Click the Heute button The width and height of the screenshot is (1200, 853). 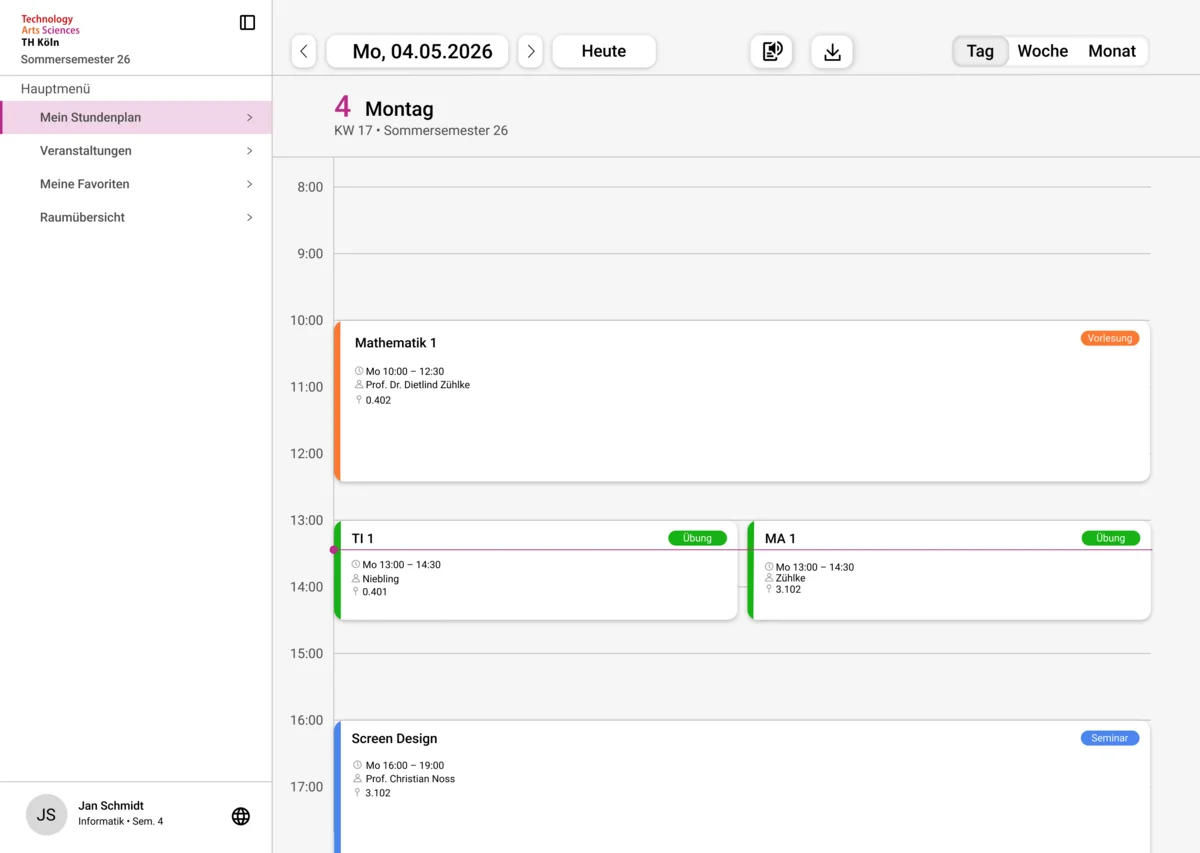[x=604, y=52]
